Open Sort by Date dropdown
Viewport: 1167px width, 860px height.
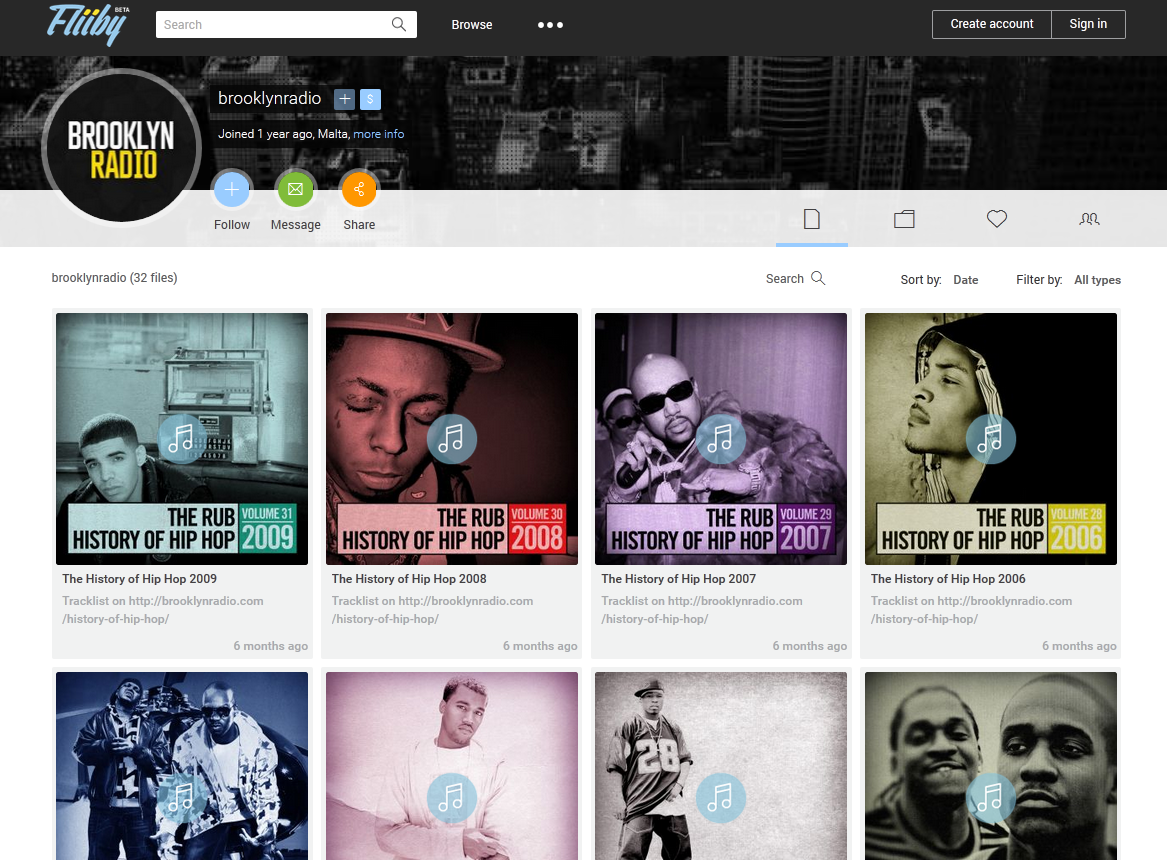[965, 280]
